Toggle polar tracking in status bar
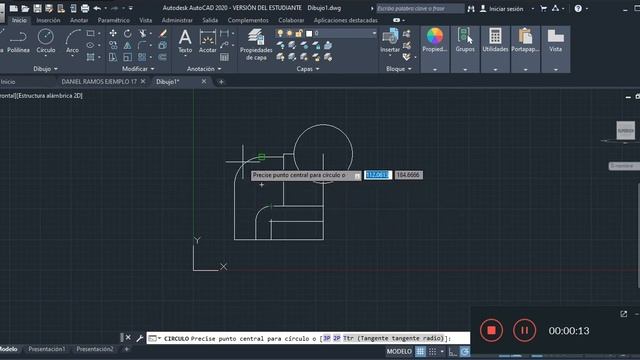 [x=464, y=351]
